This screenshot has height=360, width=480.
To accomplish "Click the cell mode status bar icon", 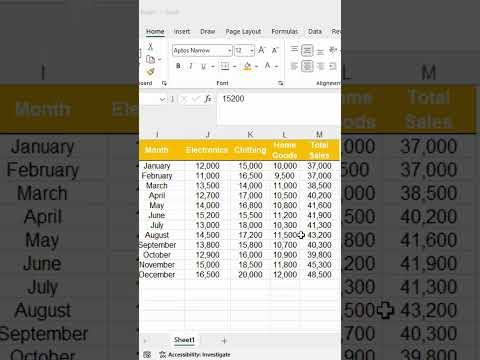I will [147, 355].
